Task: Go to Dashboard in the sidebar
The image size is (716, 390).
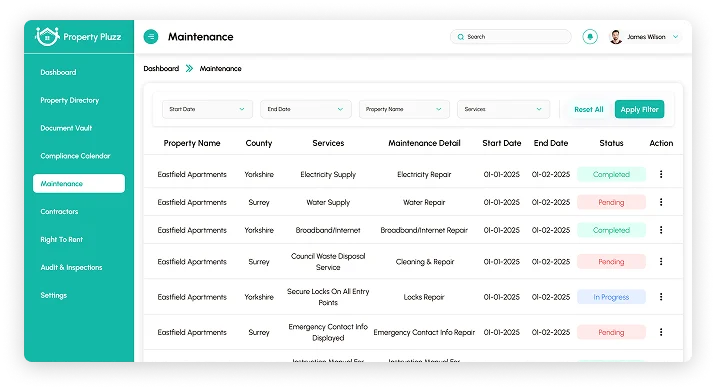Action: (x=58, y=72)
